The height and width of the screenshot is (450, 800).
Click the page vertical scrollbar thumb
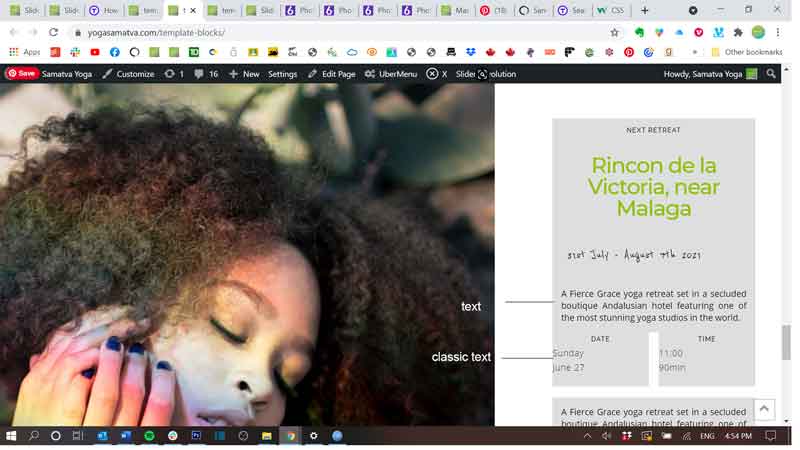click(x=786, y=342)
